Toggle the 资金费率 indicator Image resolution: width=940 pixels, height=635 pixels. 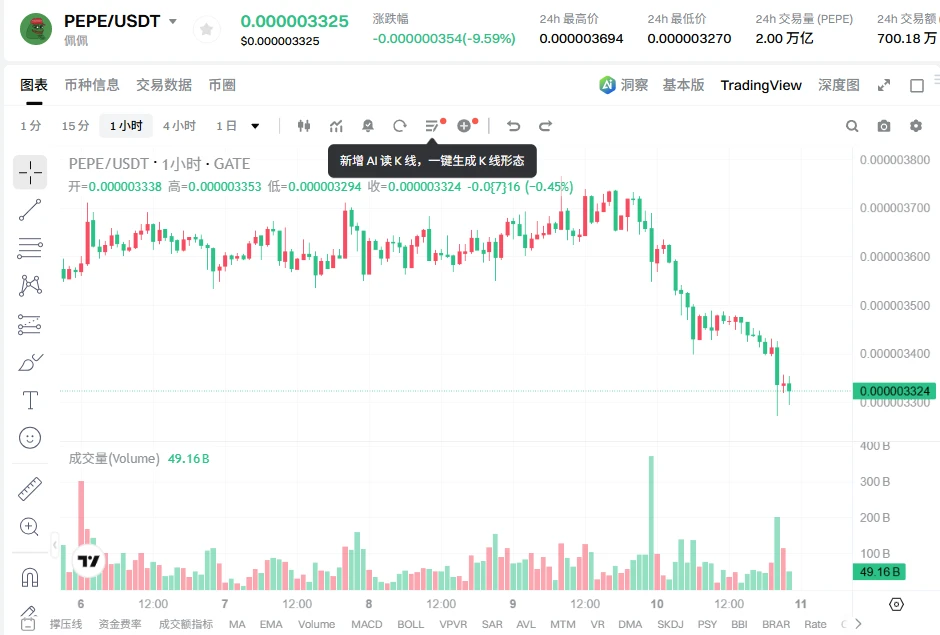tap(120, 624)
